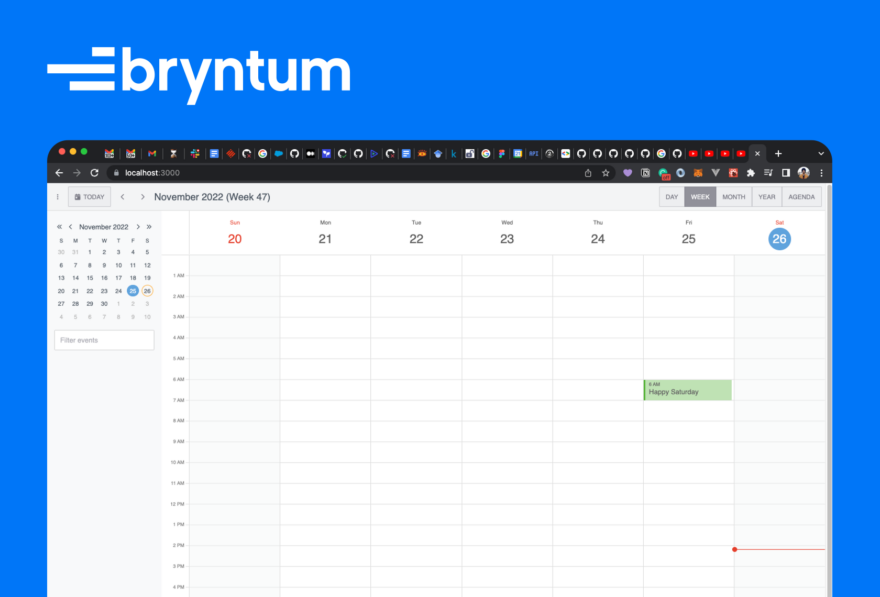Open the Chrome three-dot menu
This screenshot has height=597, width=880.
(x=821, y=172)
